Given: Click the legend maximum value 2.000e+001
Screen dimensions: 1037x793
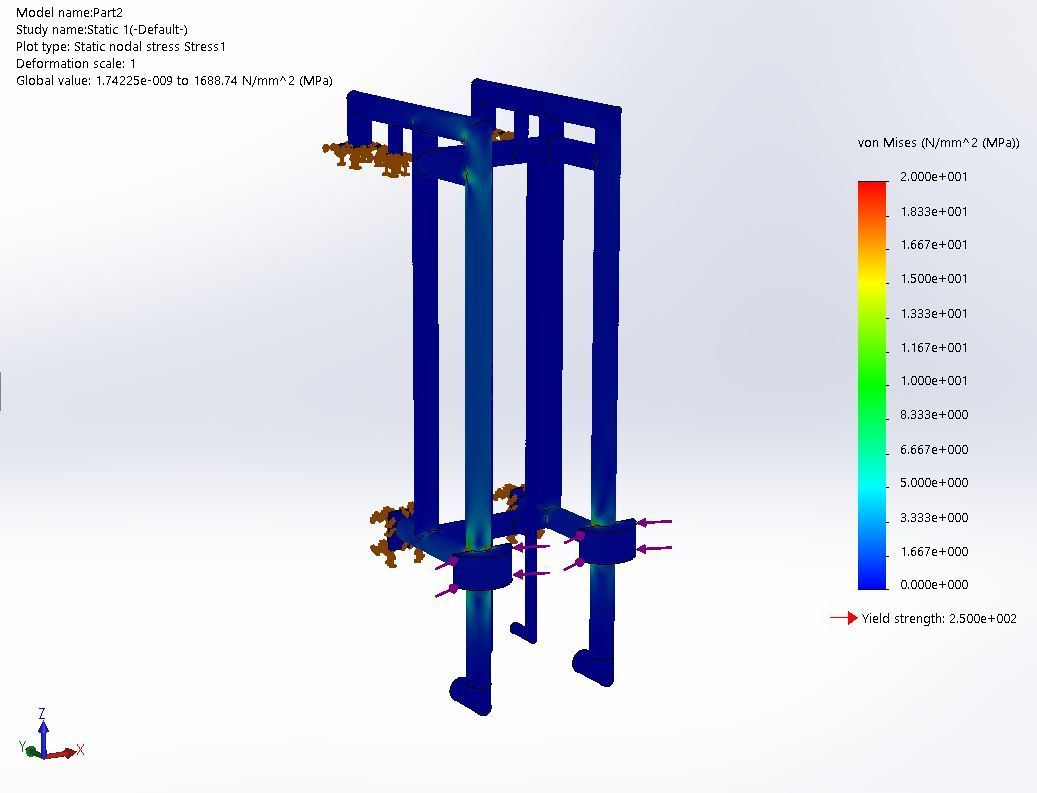Looking at the screenshot, I should 934,177.
